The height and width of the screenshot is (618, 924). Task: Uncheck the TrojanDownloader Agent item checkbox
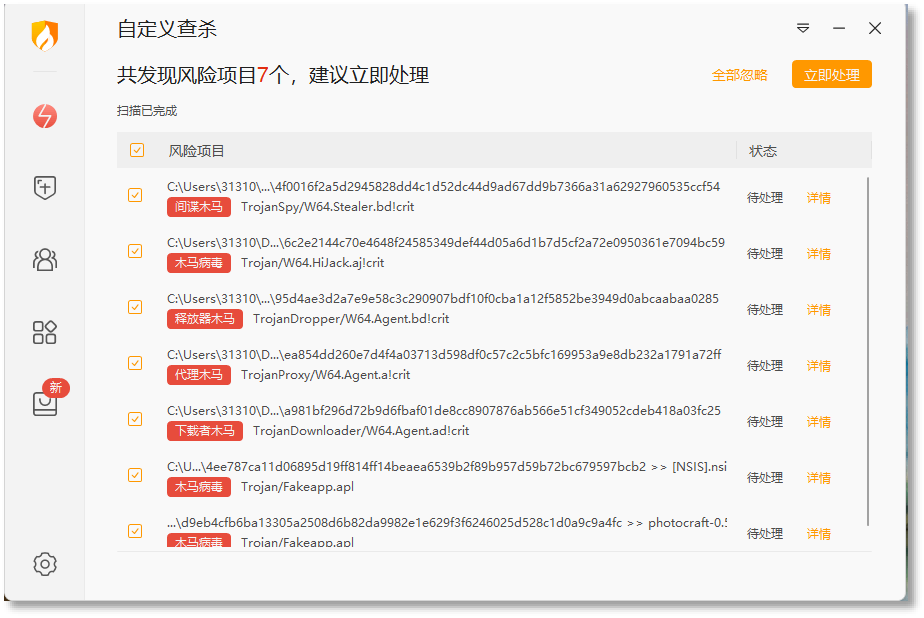[135, 419]
